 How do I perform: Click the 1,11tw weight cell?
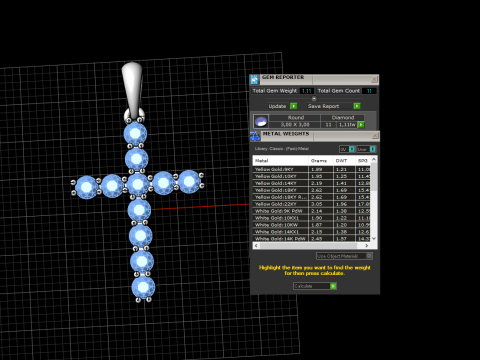347,125
